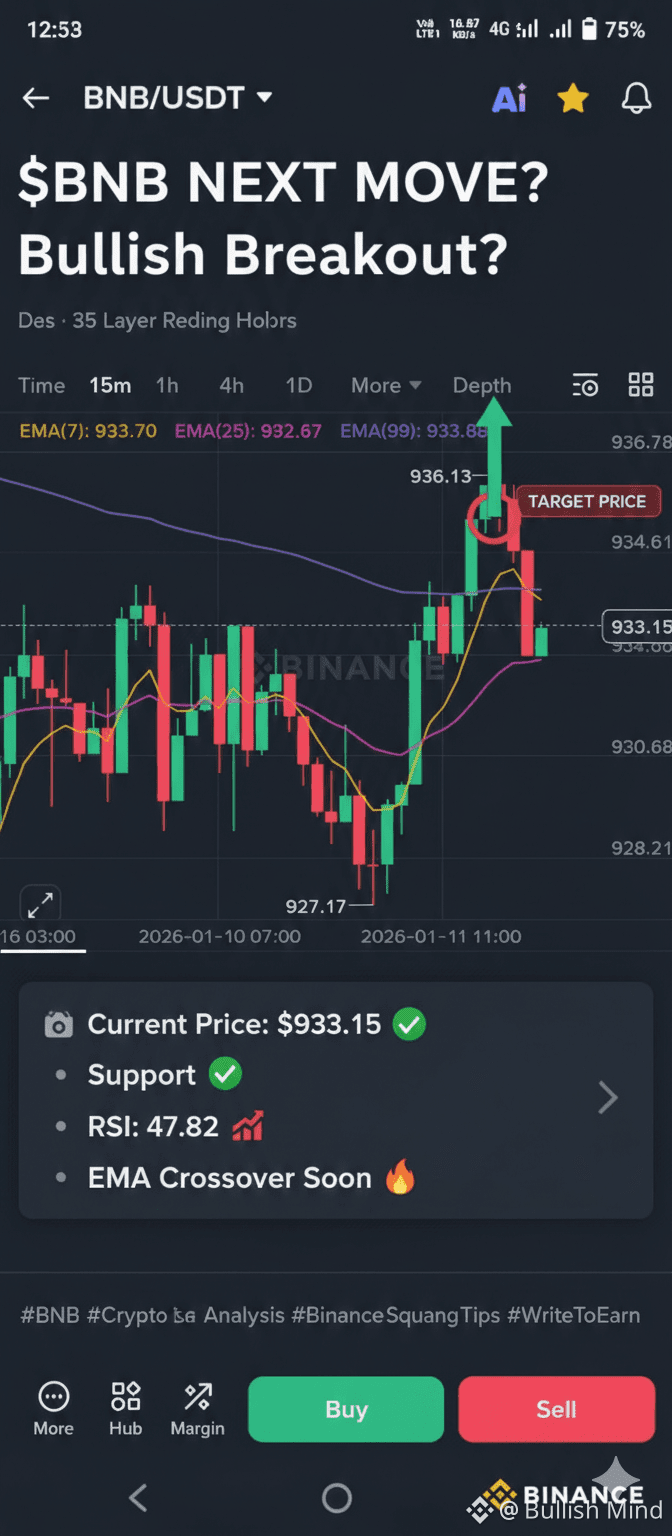Expand the analysis card chevron
The width and height of the screenshot is (672, 1536).
607,1098
